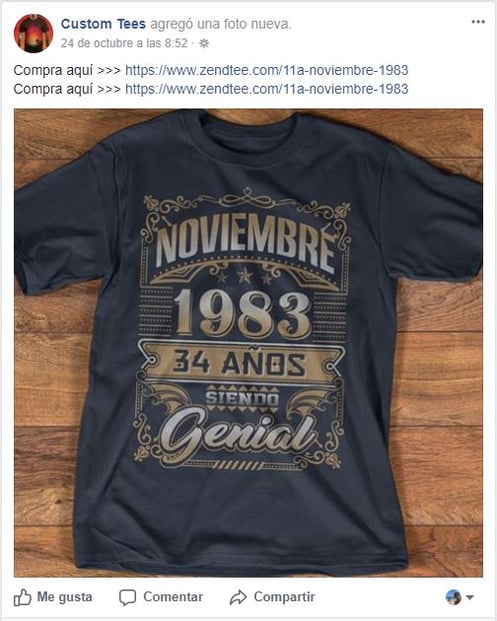The image size is (497, 621).
Task: Follow the second zendtee.com noviembre-1983 link
Action: tap(267, 89)
